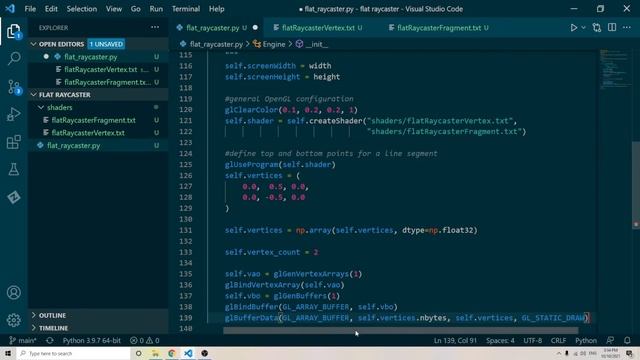The width and height of the screenshot is (640, 360).
Task: Open editor More Actions ellipsis
Action: point(627,28)
